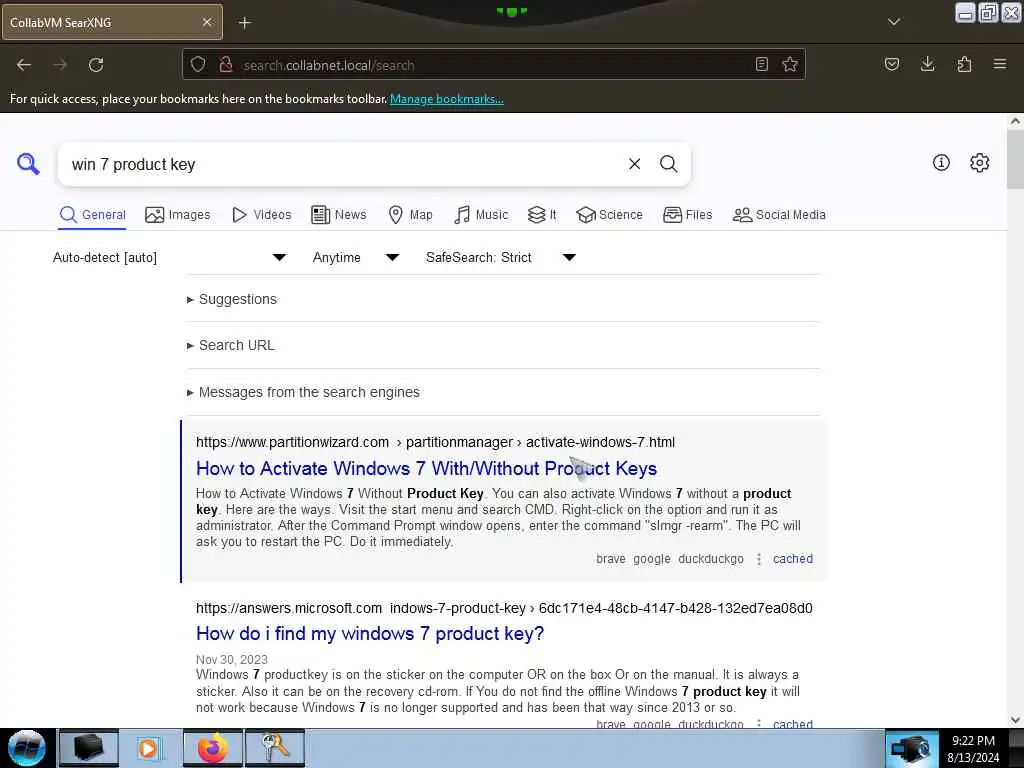Click Firefox icon in the taskbar
Image resolution: width=1024 pixels, height=768 pixels.
[212, 748]
